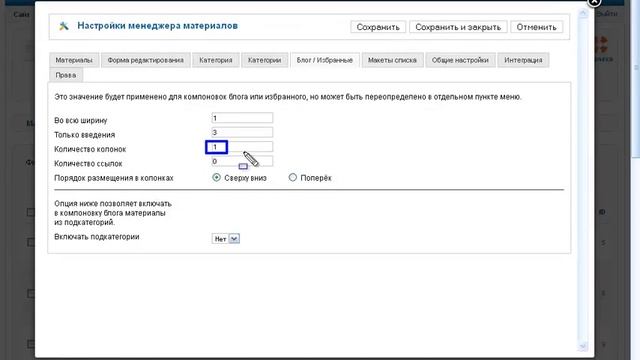Click the modal scrollbar up arrow

(583, 13)
